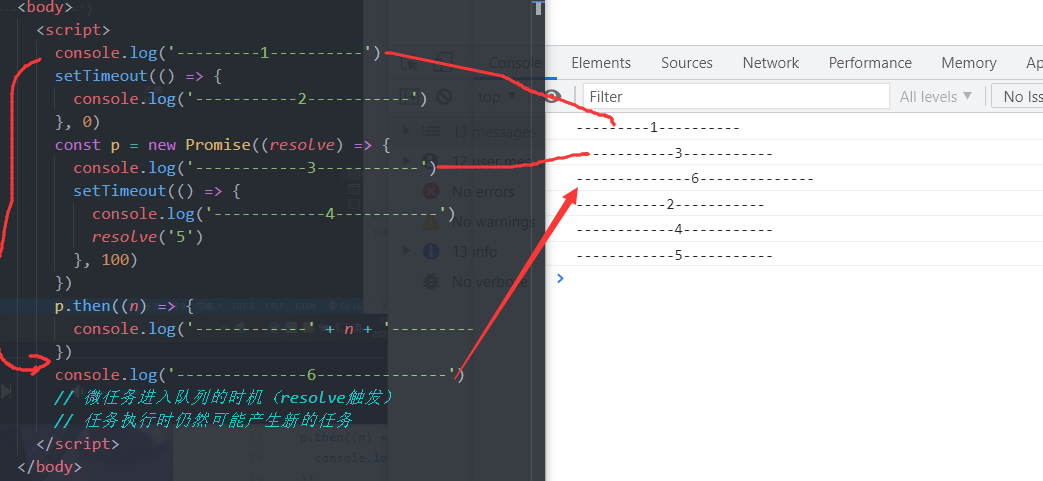Click the user avatar icon for user messages

tap(431, 161)
